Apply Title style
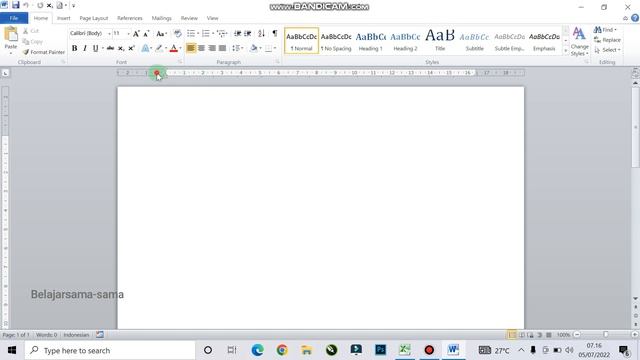This screenshot has height=360, width=640. [x=440, y=41]
